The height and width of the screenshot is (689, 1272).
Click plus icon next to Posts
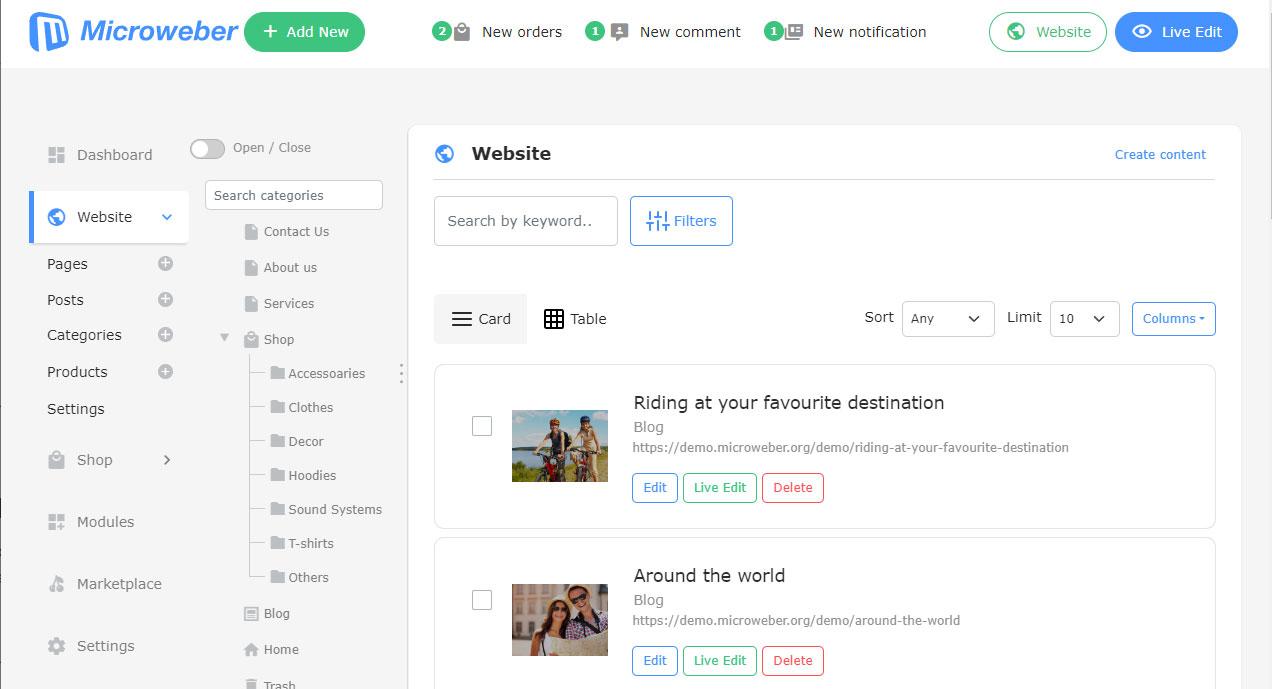tap(166, 300)
